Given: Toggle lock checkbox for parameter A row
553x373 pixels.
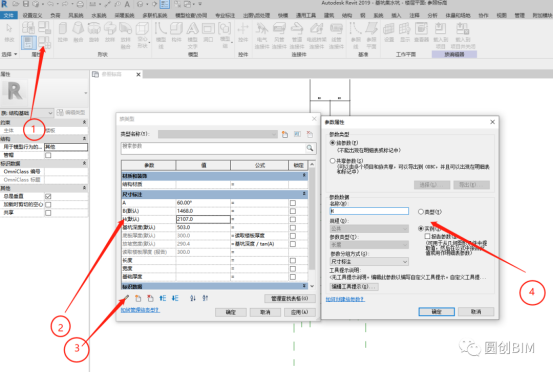Looking at the screenshot, I should [293, 203].
